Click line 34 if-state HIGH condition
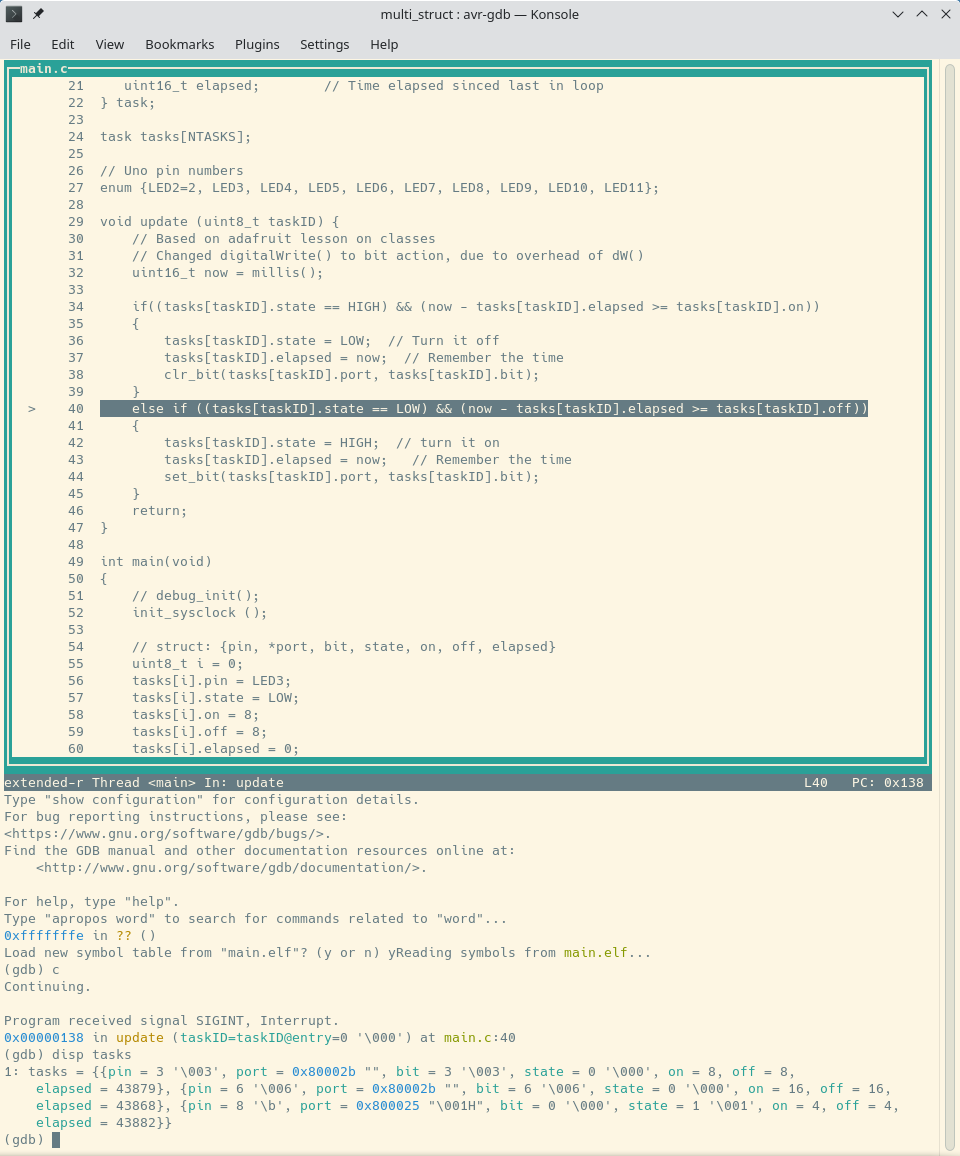 point(476,306)
